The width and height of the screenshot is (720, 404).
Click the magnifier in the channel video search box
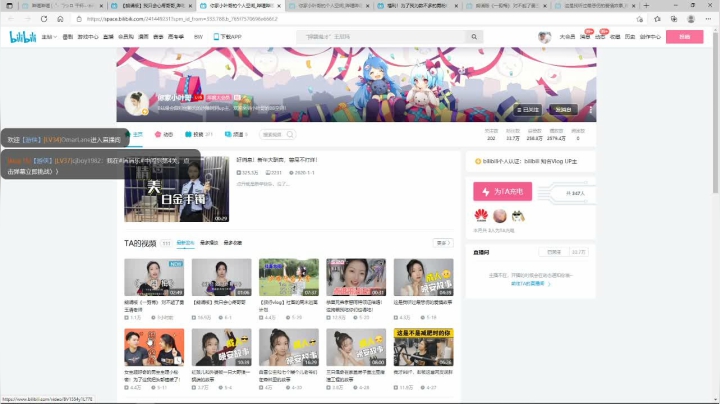pyautogui.click(x=290, y=135)
